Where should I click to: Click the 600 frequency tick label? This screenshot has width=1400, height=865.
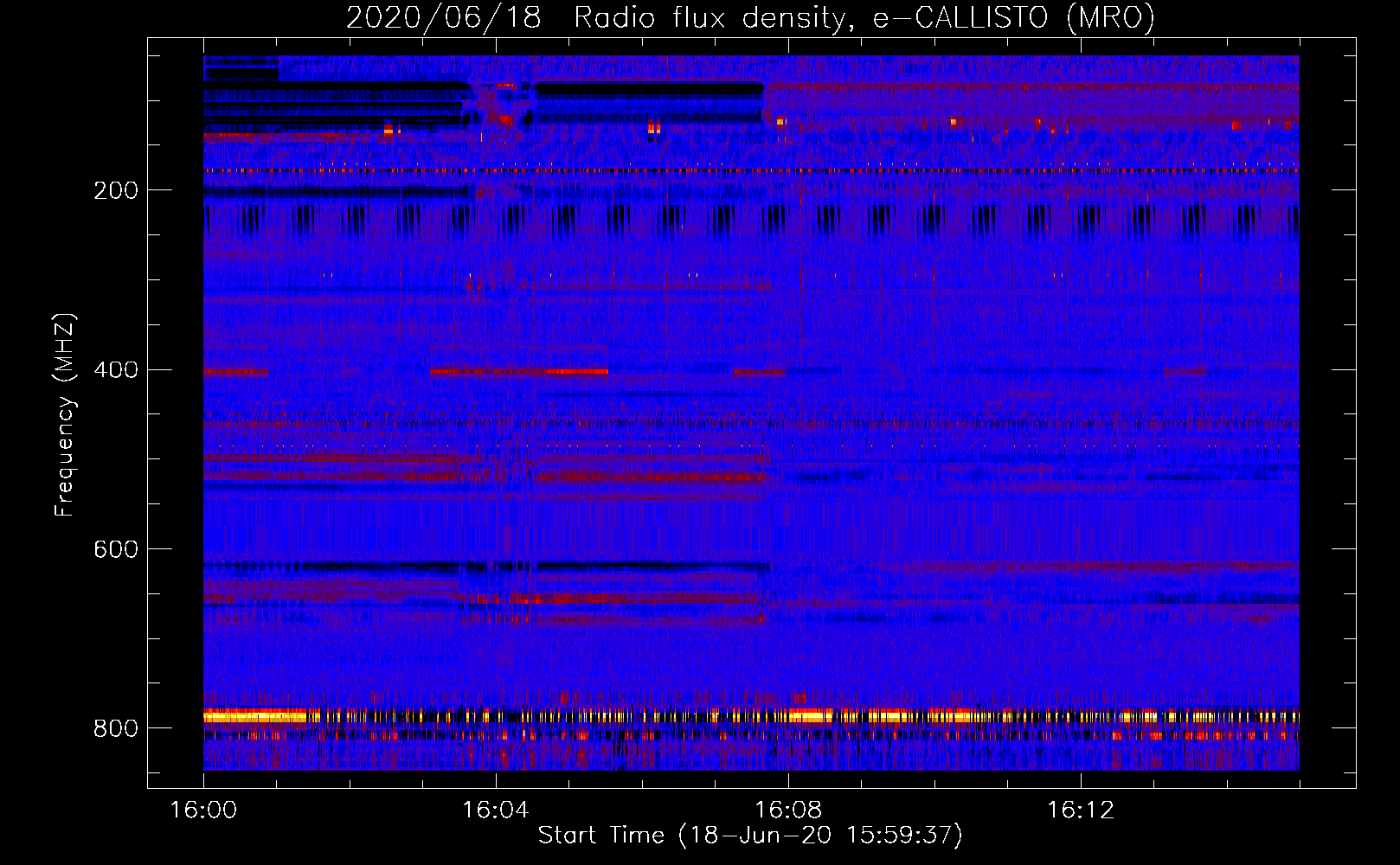coord(116,550)
